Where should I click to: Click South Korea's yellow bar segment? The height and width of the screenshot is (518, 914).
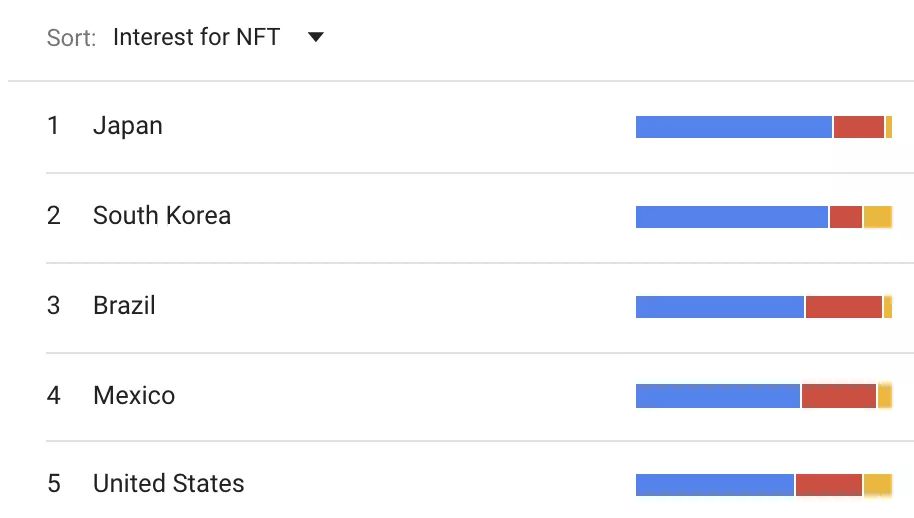point(878,217)
